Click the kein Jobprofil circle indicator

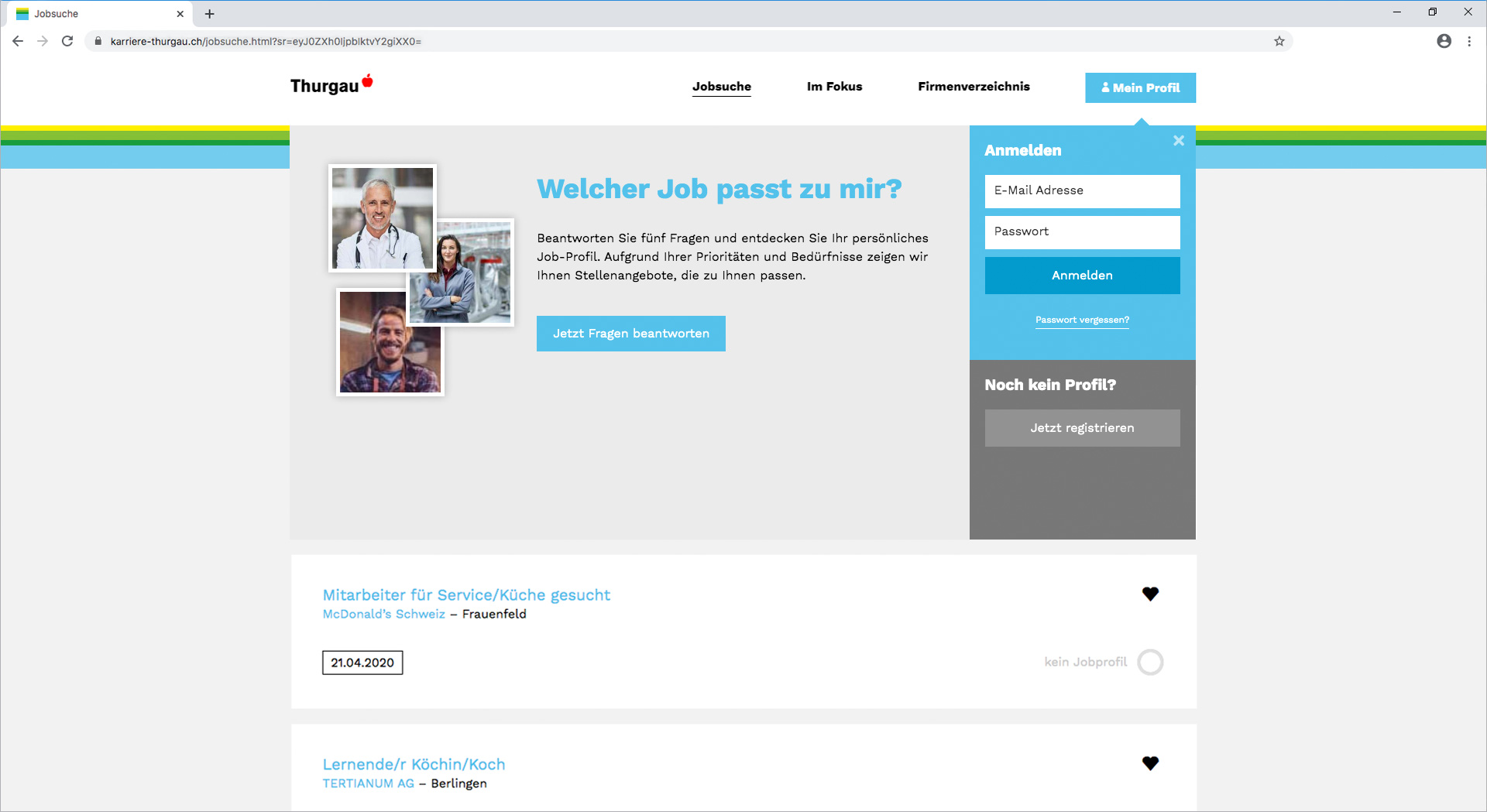coord(1150,662)
